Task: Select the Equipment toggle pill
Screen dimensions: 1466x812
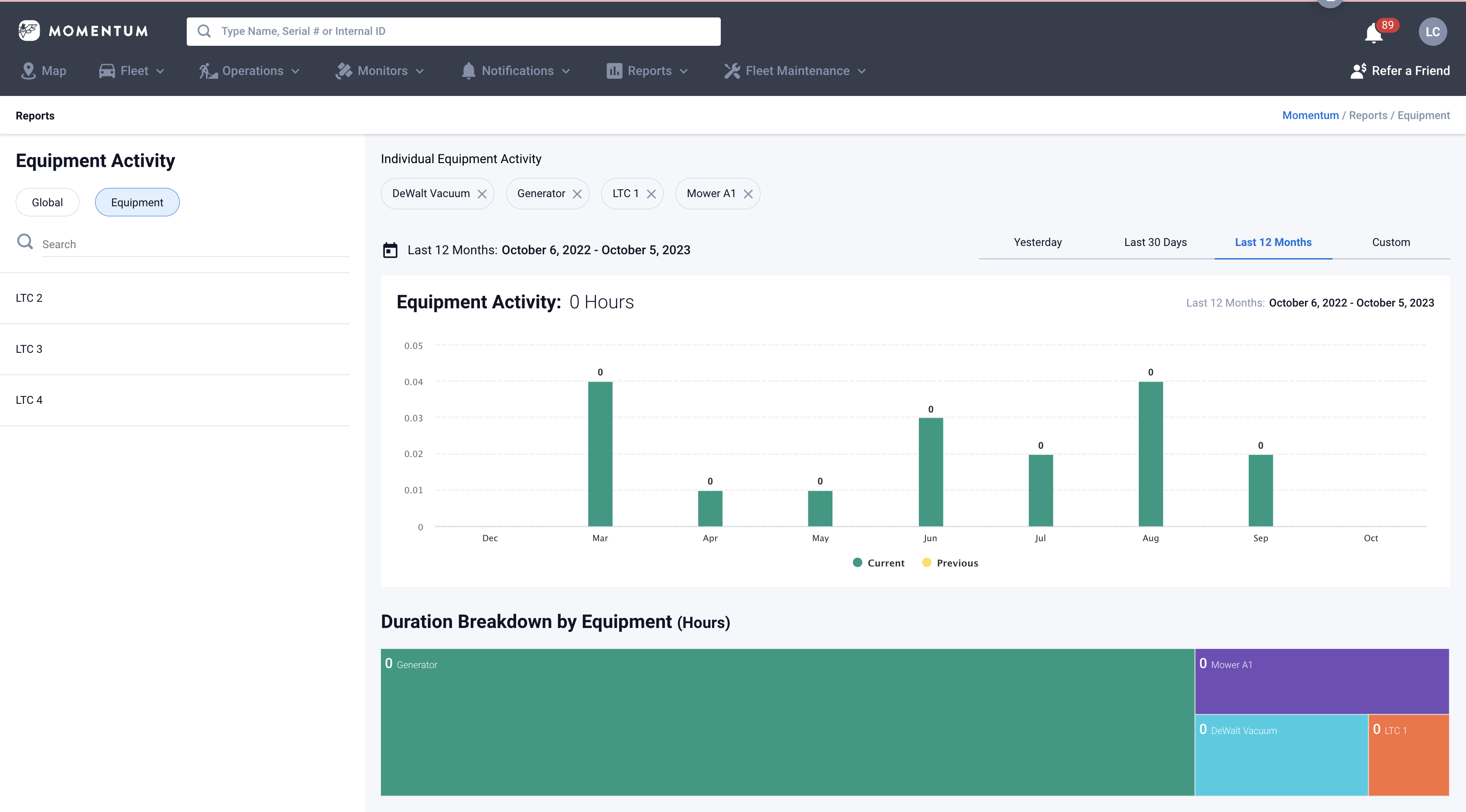Action: click(137, 202)
